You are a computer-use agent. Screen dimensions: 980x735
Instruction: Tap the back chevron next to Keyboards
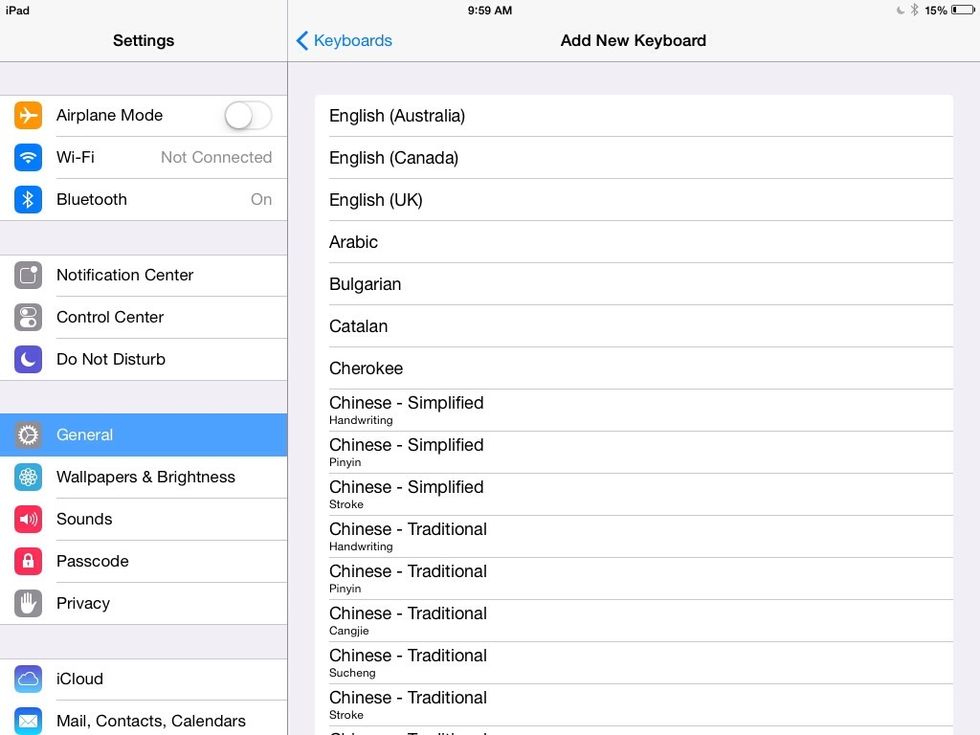pos(302,41)
